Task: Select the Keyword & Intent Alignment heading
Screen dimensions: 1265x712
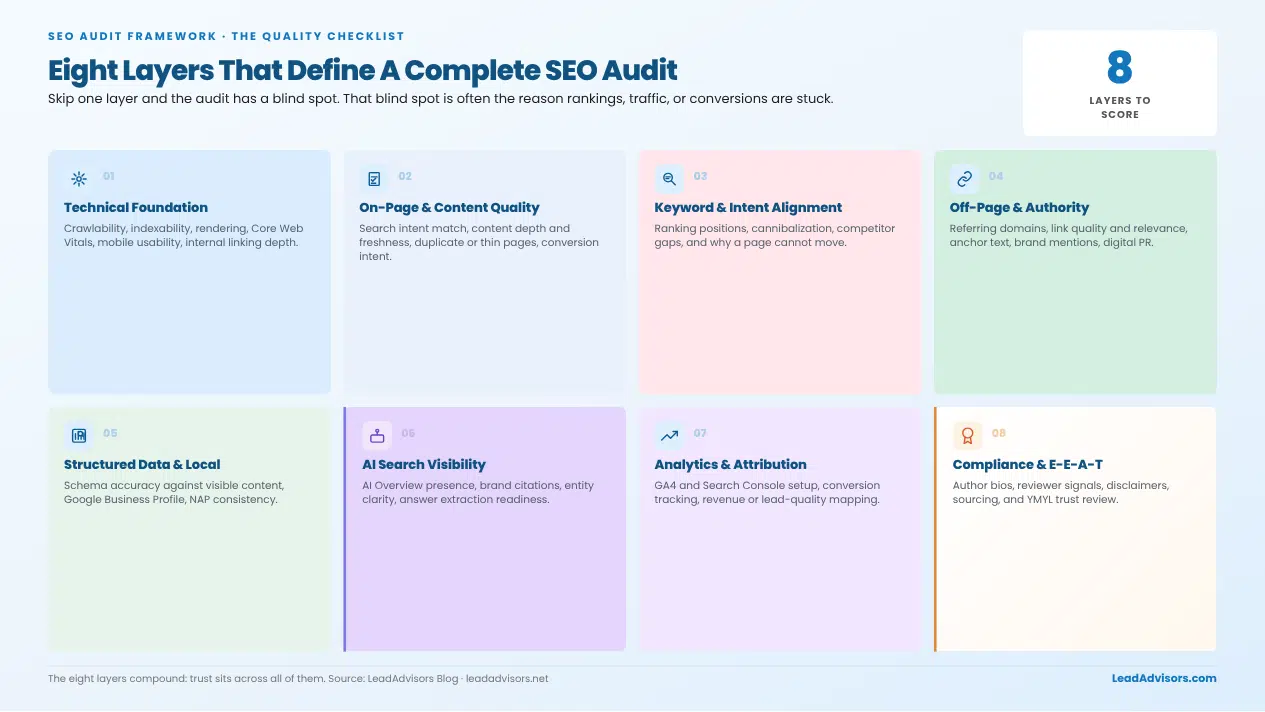Action: coord(748,208)
